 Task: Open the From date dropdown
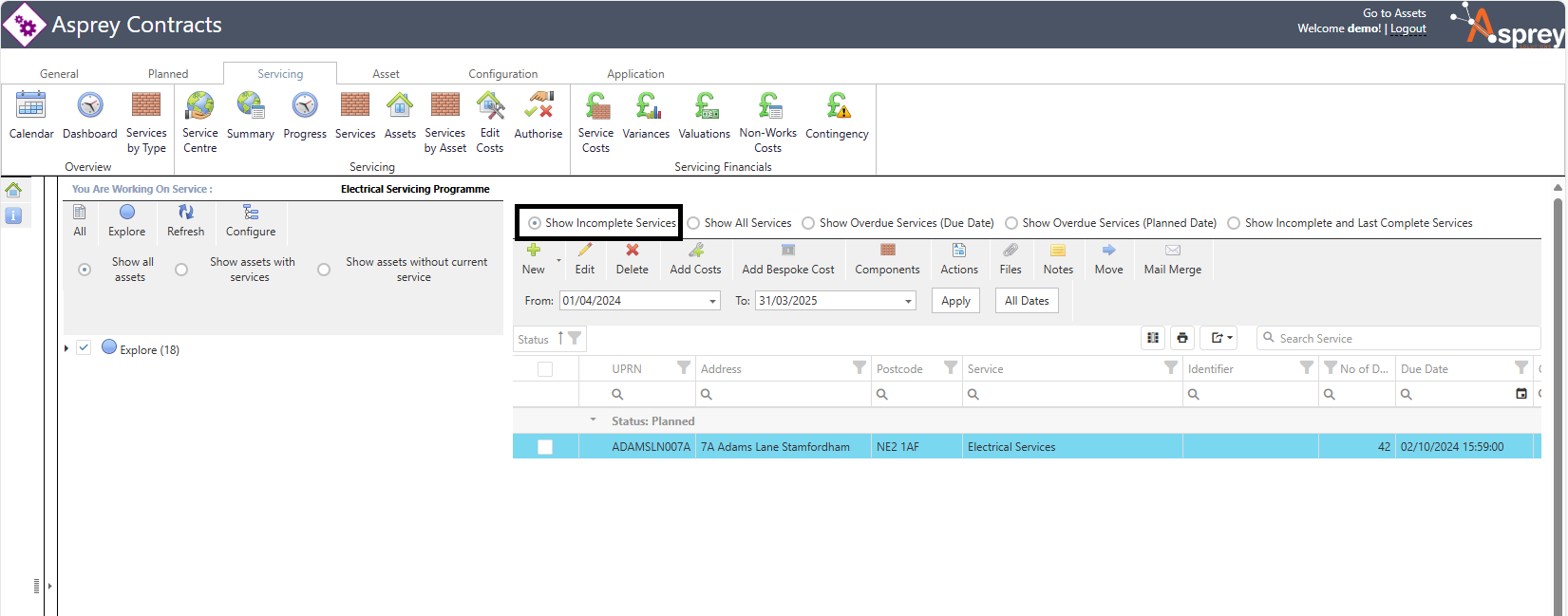coord(712,301)
